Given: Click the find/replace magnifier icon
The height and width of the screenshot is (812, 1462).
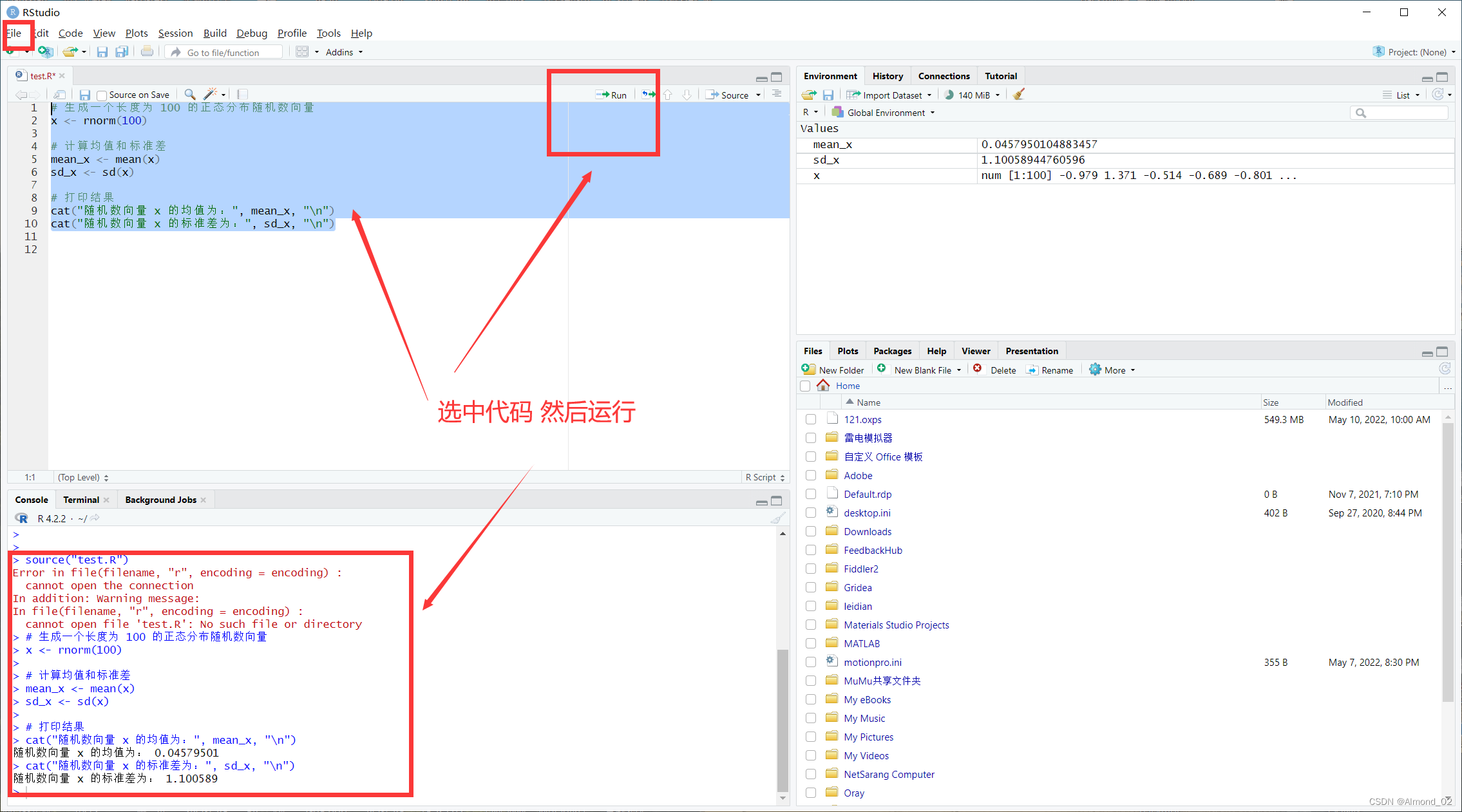Looking at the screenshot, I should coord(190,95).
